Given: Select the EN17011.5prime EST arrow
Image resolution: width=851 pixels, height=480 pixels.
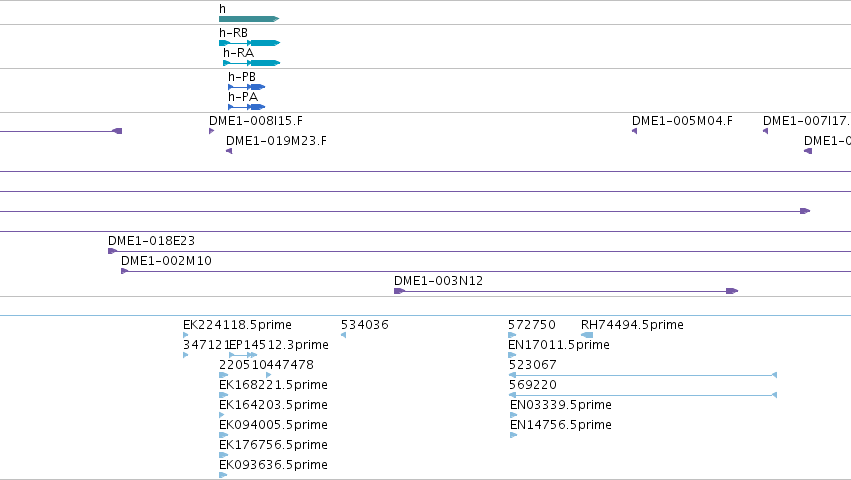Looking at the screenshot, I should 512,355.
